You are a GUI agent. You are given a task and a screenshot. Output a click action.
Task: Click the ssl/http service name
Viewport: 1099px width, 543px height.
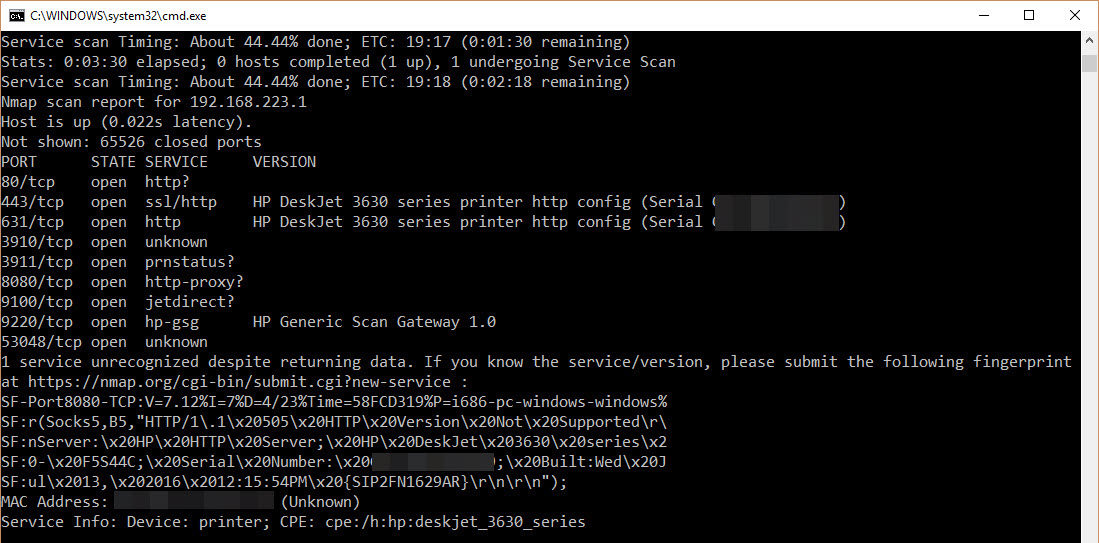(x=181, y=202)
